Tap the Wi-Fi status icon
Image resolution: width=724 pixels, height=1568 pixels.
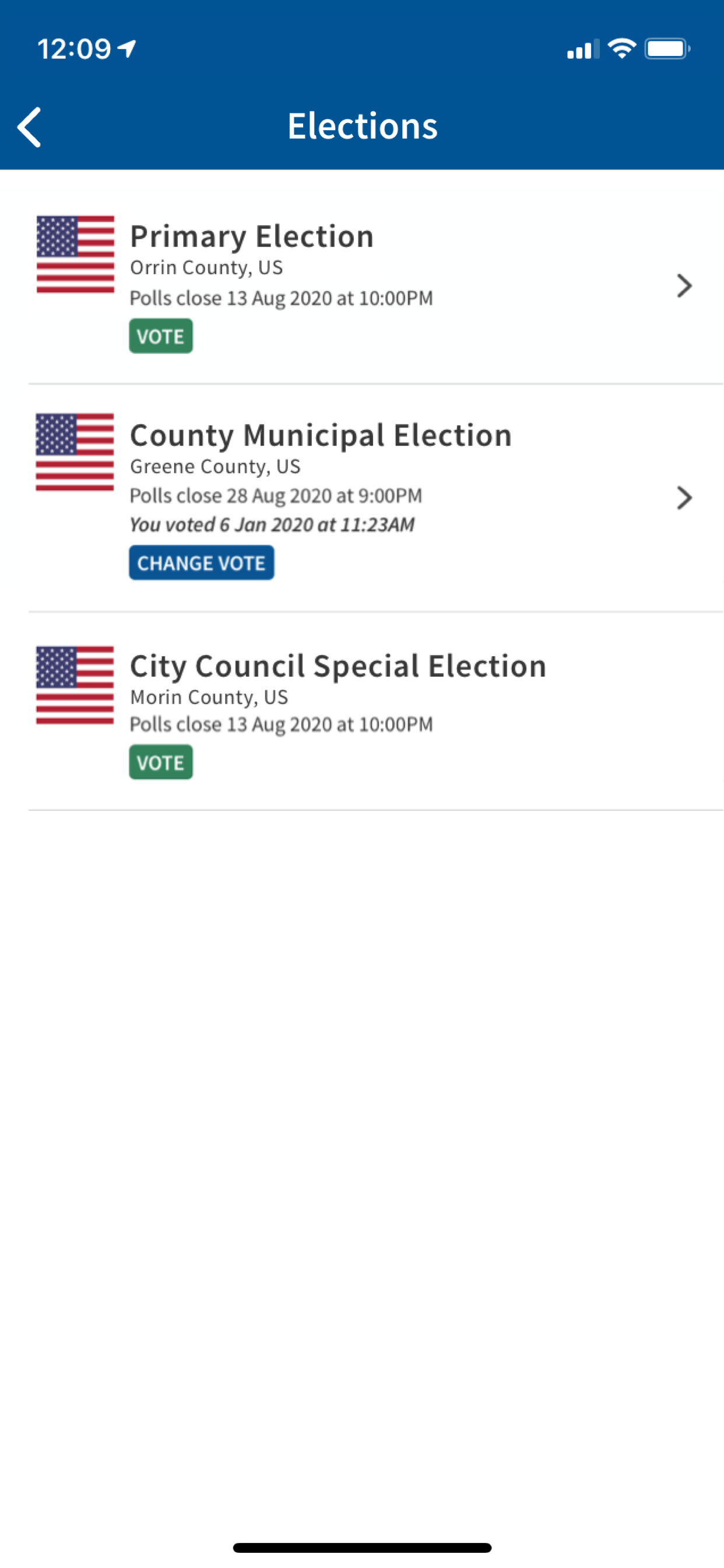621,48
